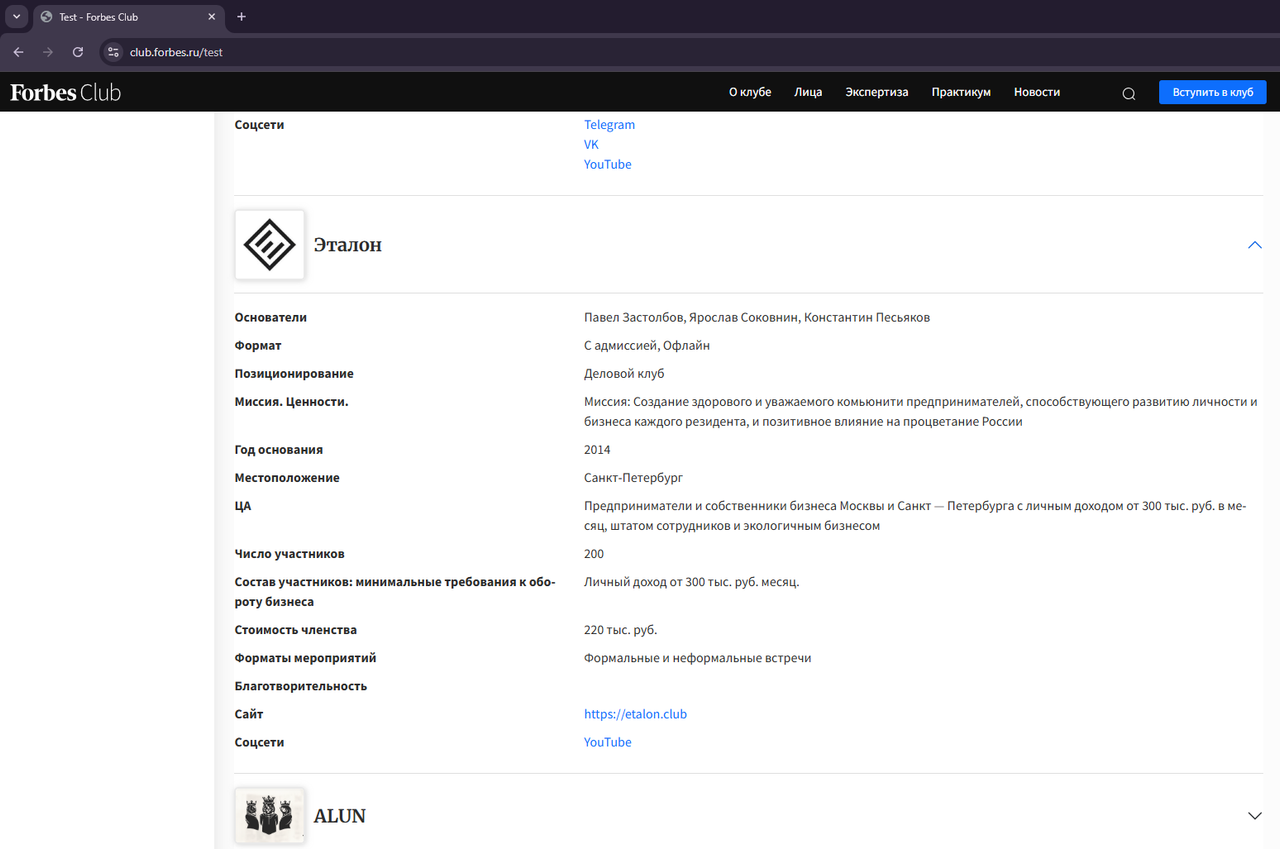Open the Лица menu item
The width and height of the screenshot is (1280, 849).
tap(808, 92)
